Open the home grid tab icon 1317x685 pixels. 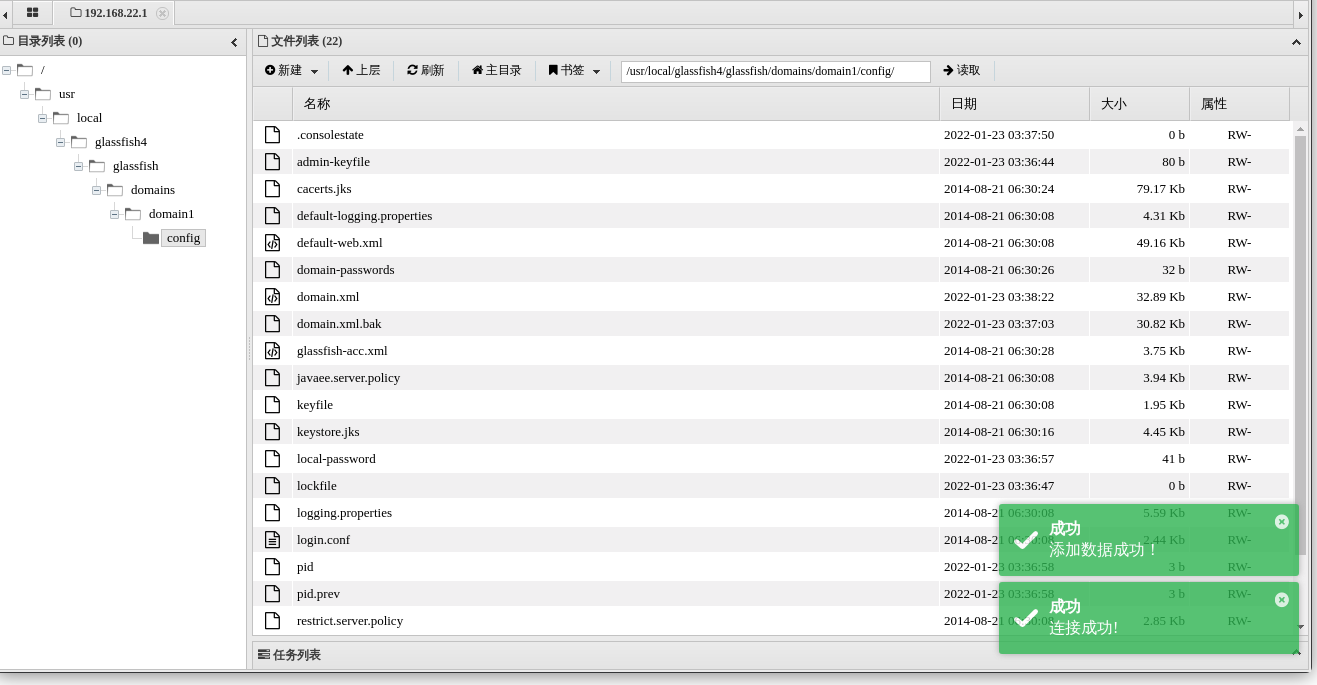[x=32, y=13]
